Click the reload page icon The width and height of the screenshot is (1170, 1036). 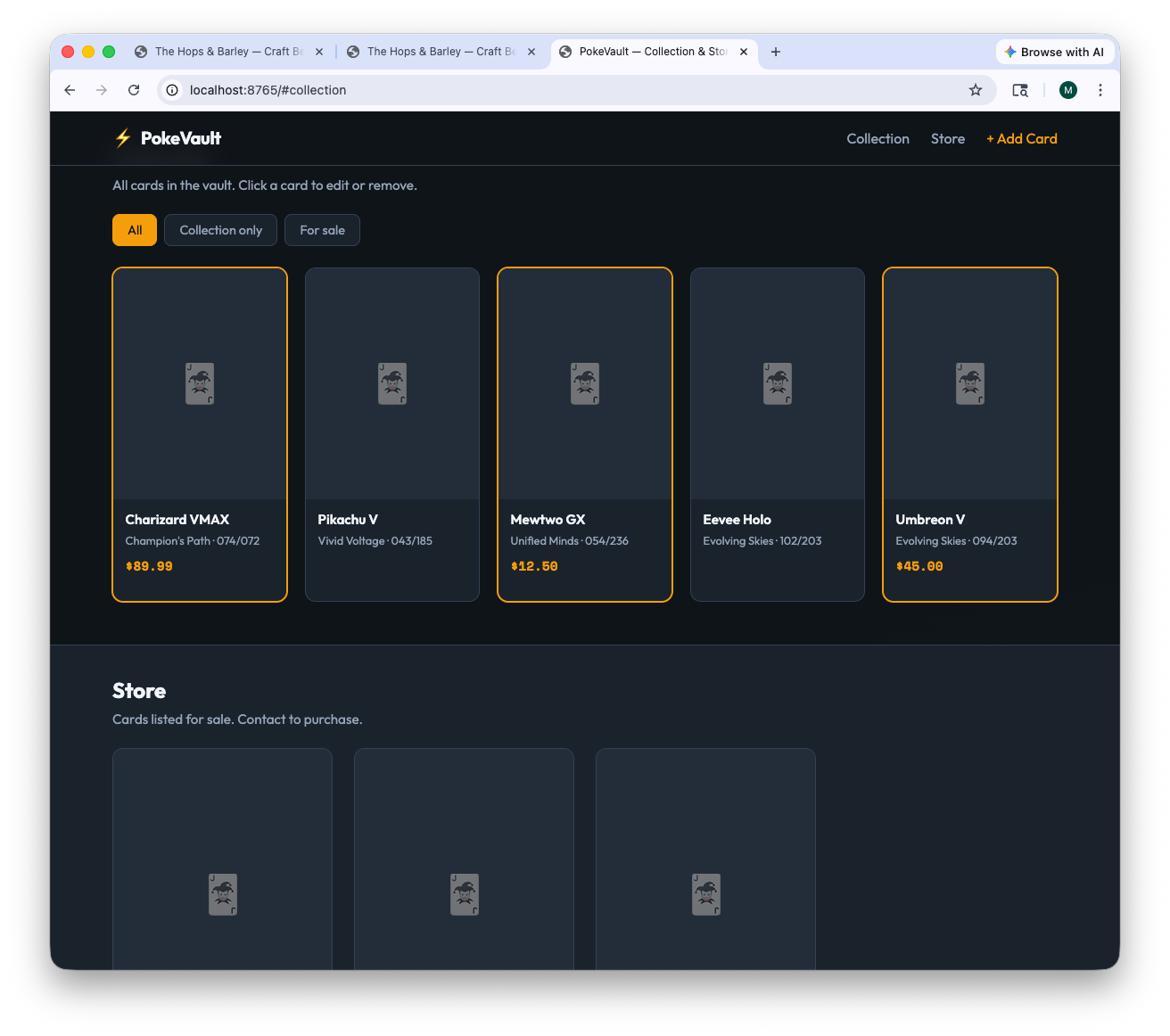click(x=134, y=90)
